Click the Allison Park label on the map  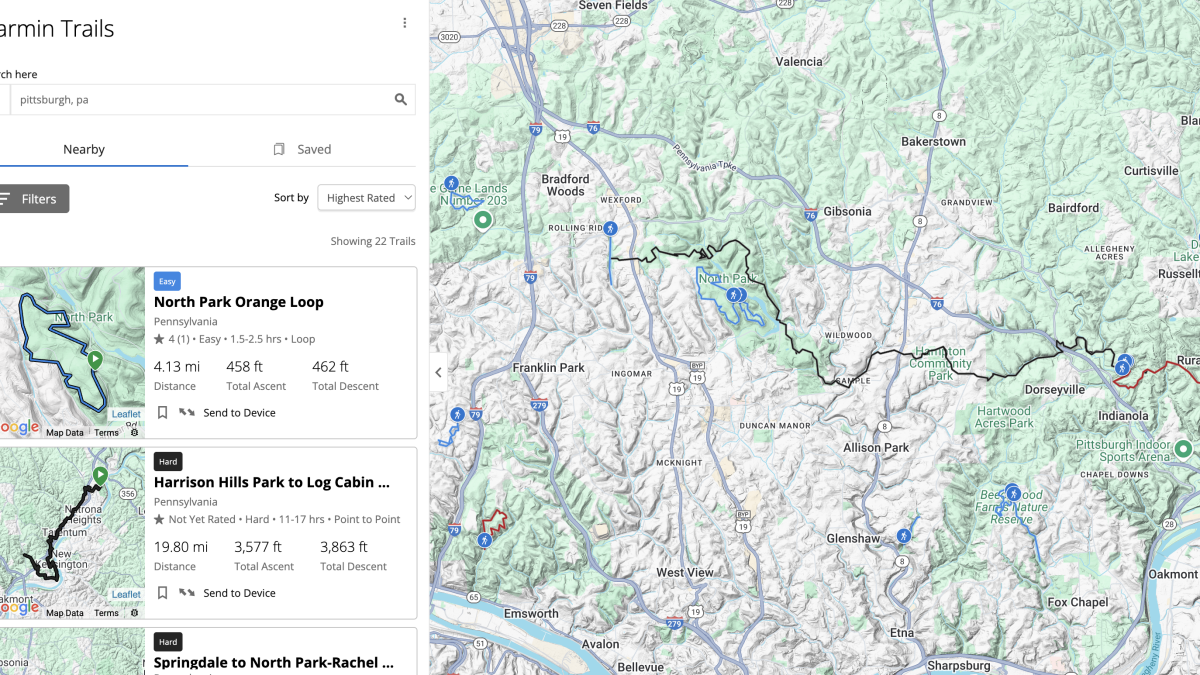[876, 448]
